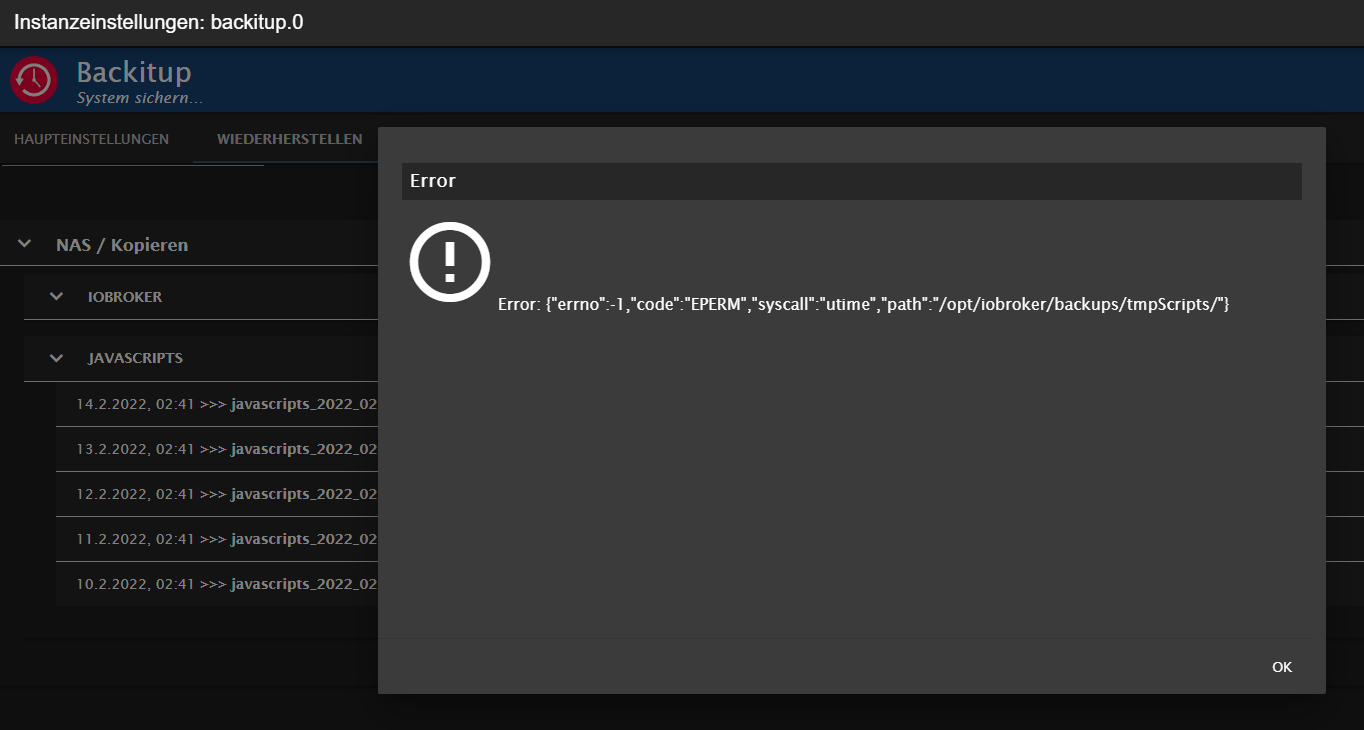Click the exclamation warning icon

click(x=450, y=262)
